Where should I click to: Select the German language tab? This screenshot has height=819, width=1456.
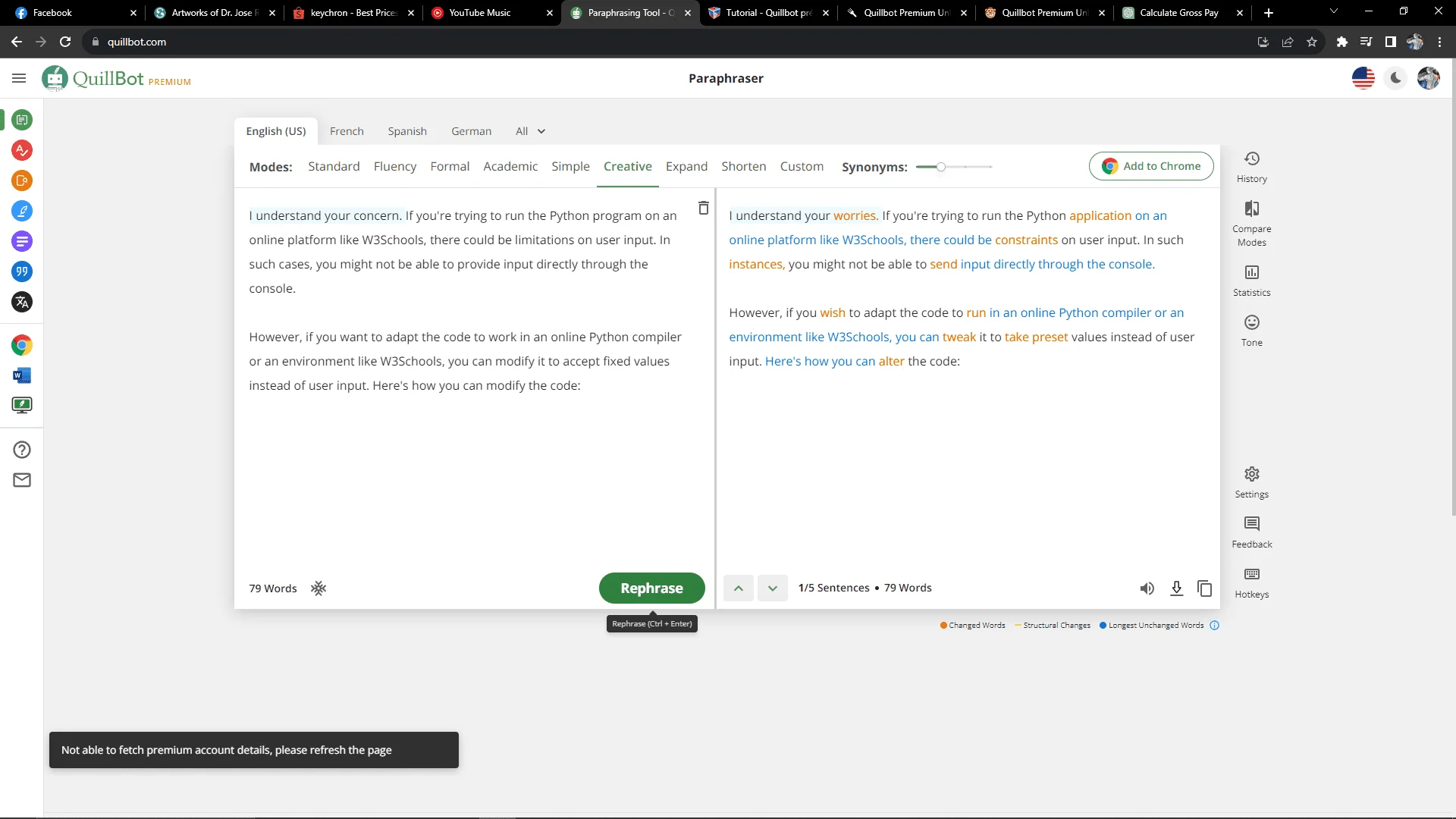click(x=471, y=131)
